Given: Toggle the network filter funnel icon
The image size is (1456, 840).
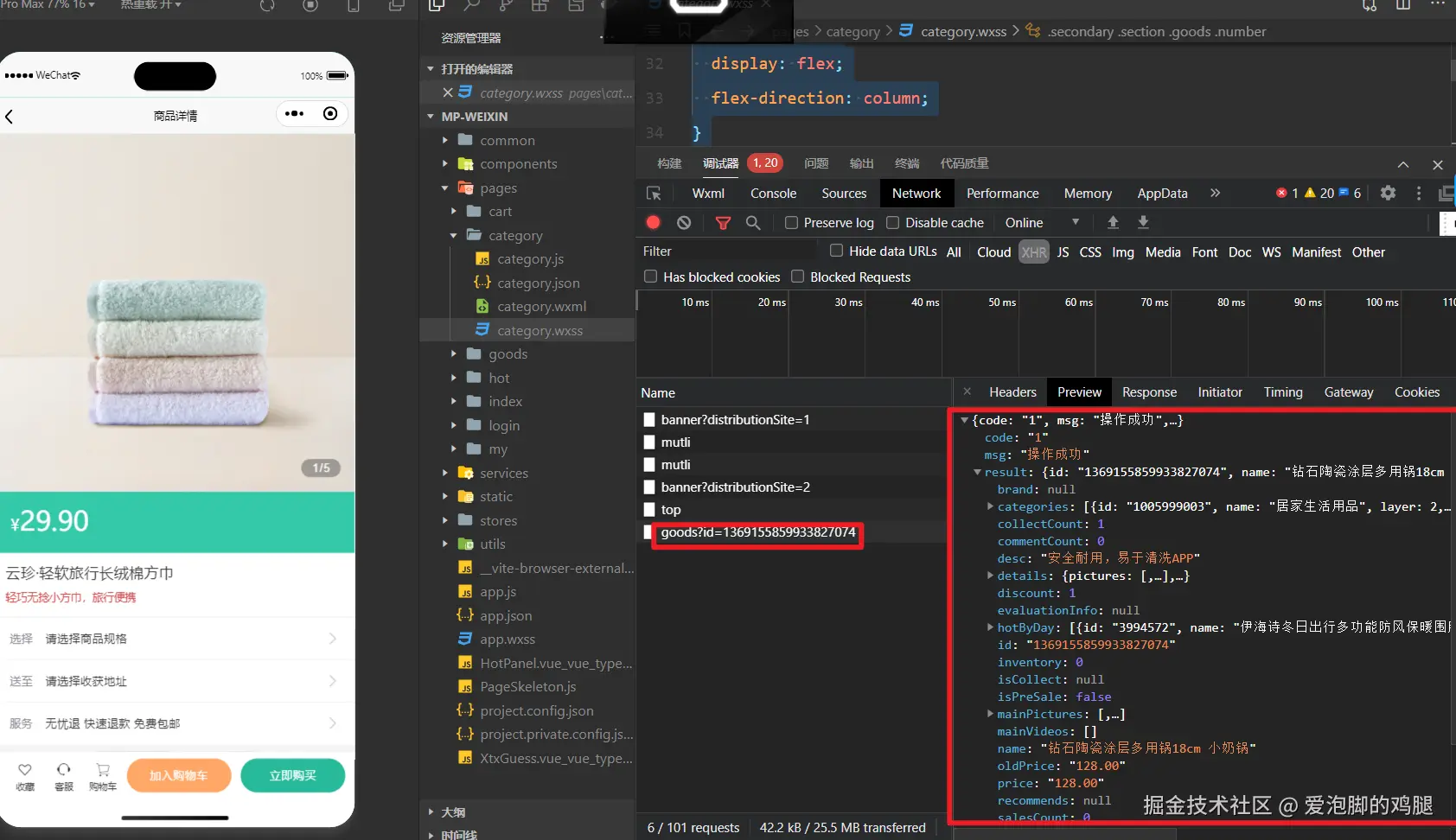Looking at the screenshot, I should click(x=723, y=223).
